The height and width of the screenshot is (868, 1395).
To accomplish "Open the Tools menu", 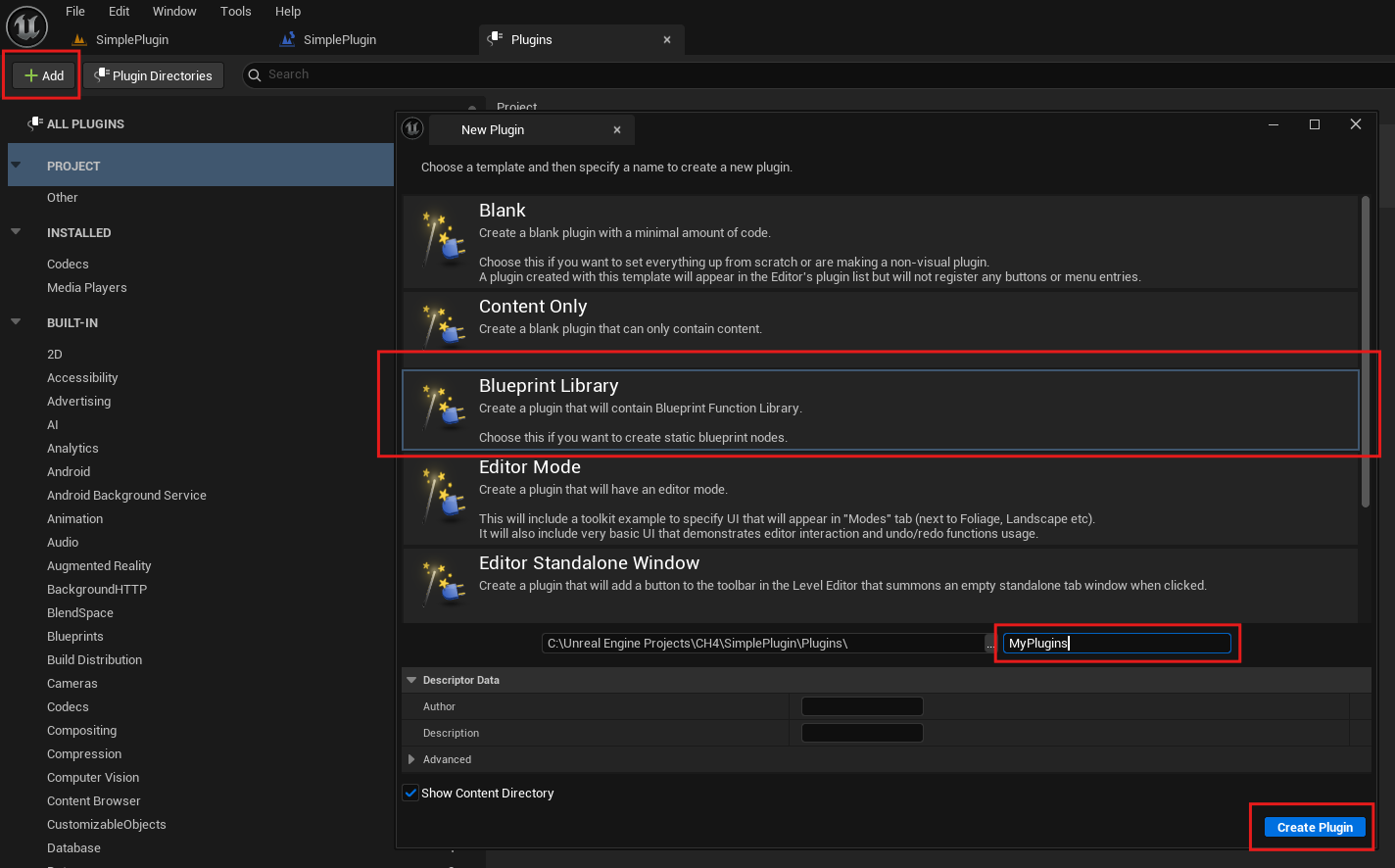I will (x=236, y=11).
